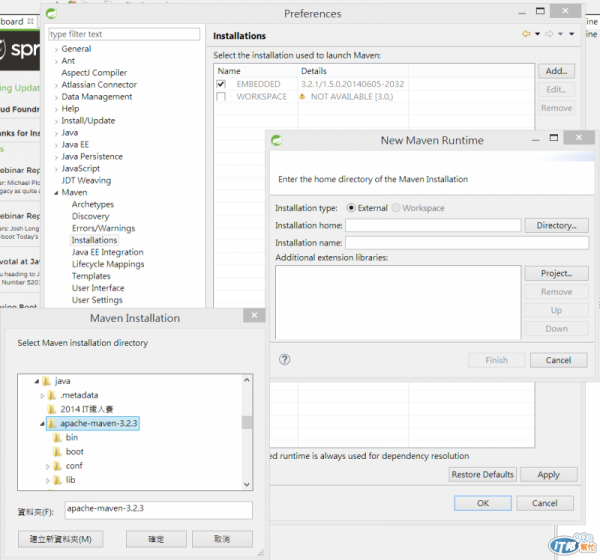This screenshot has width=600, height=560.
Task: Click folder tree scroll down arrow
Action: [247, 484]
